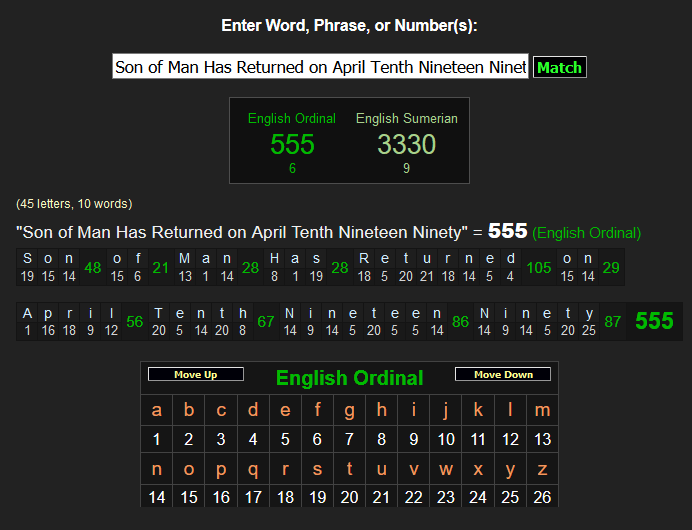Click the word total 86 for Nineteen
Viewport: 692px width, 530px height.
(460, 321)
